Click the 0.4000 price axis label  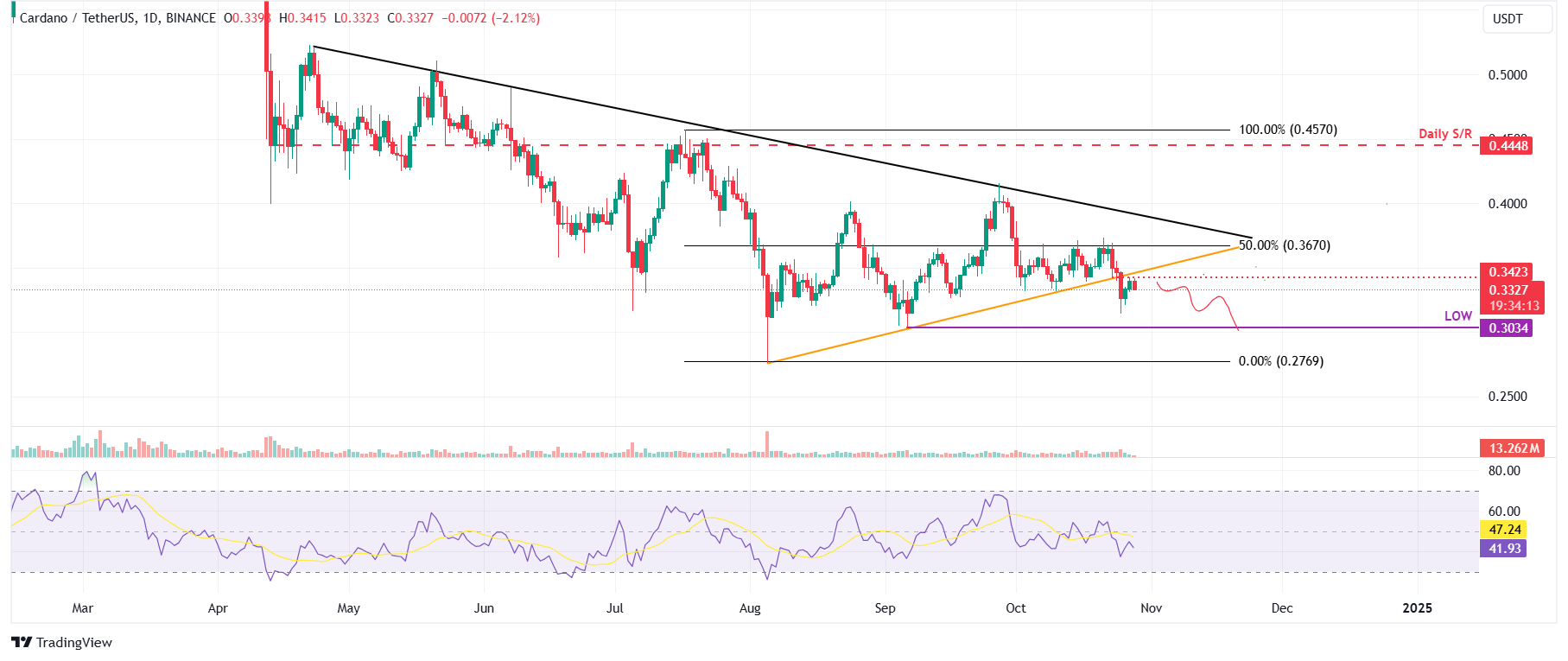[1508, 204]
